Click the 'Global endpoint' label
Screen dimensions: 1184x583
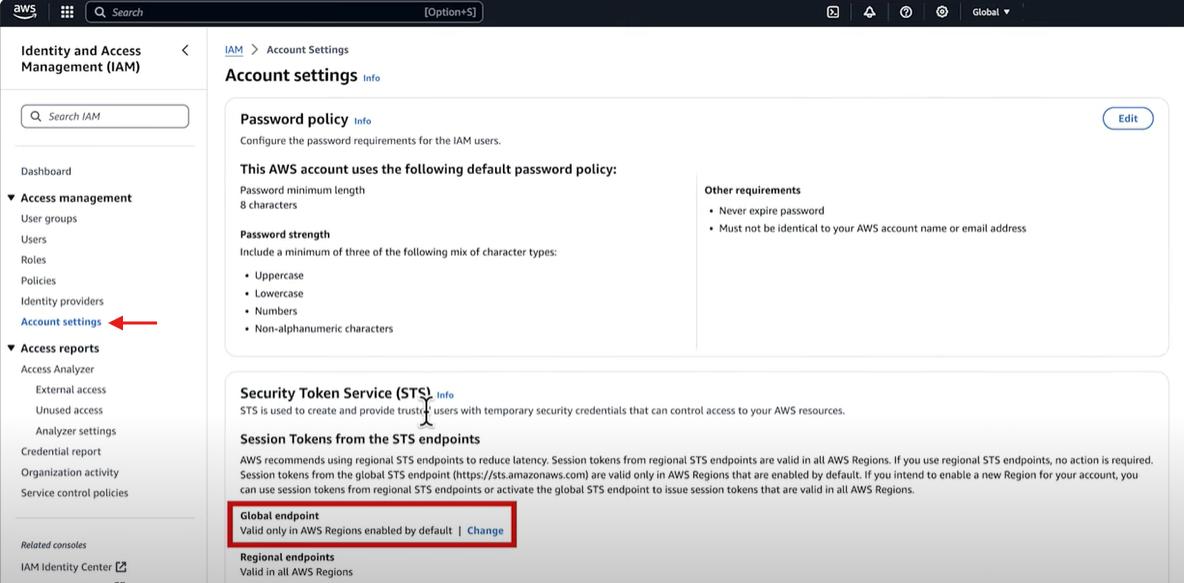point(279,516)
